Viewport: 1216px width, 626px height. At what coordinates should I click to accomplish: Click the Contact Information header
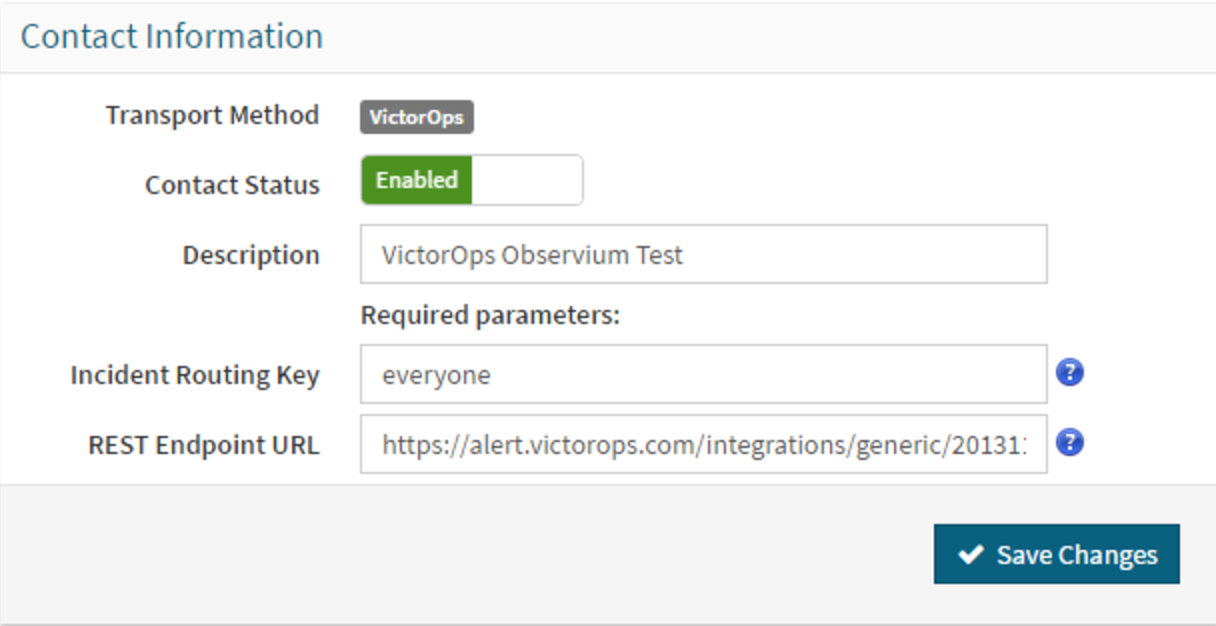coord(174,36)
